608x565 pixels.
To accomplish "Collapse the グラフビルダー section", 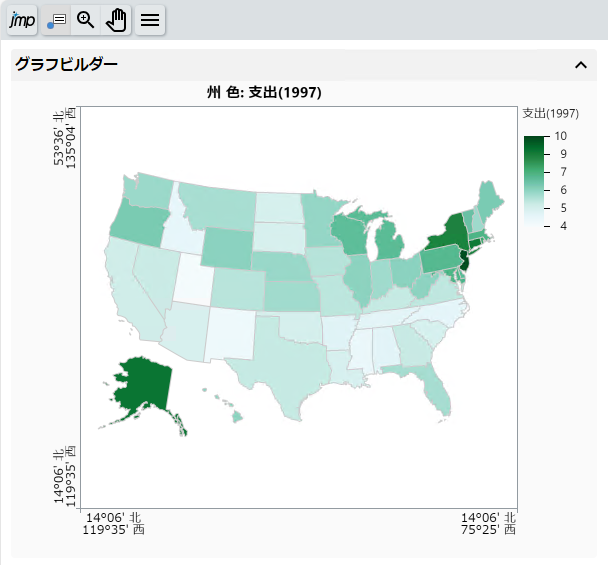I will (580, 65).
